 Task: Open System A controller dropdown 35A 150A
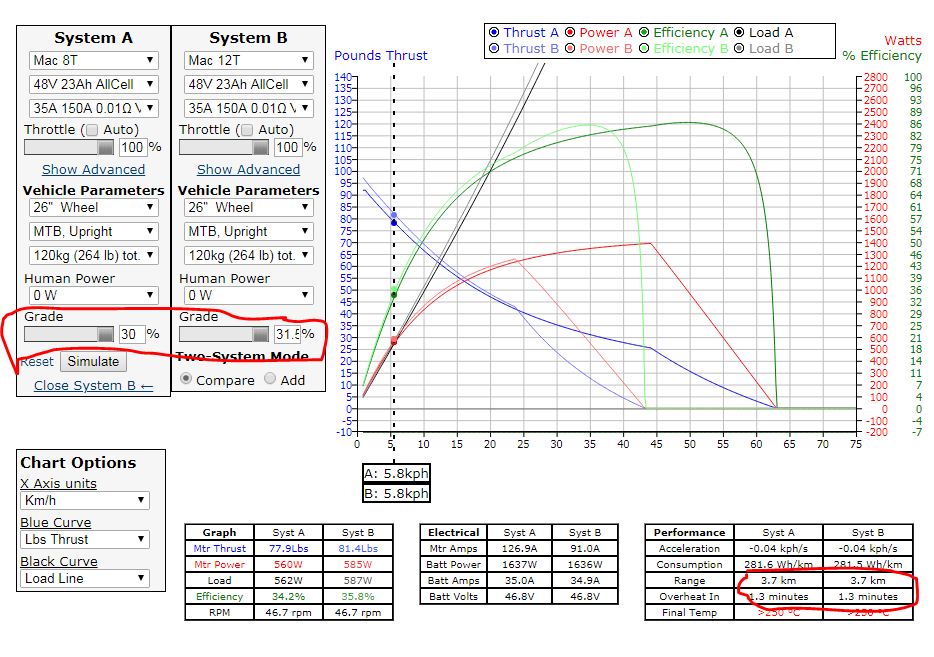(94, 108)
